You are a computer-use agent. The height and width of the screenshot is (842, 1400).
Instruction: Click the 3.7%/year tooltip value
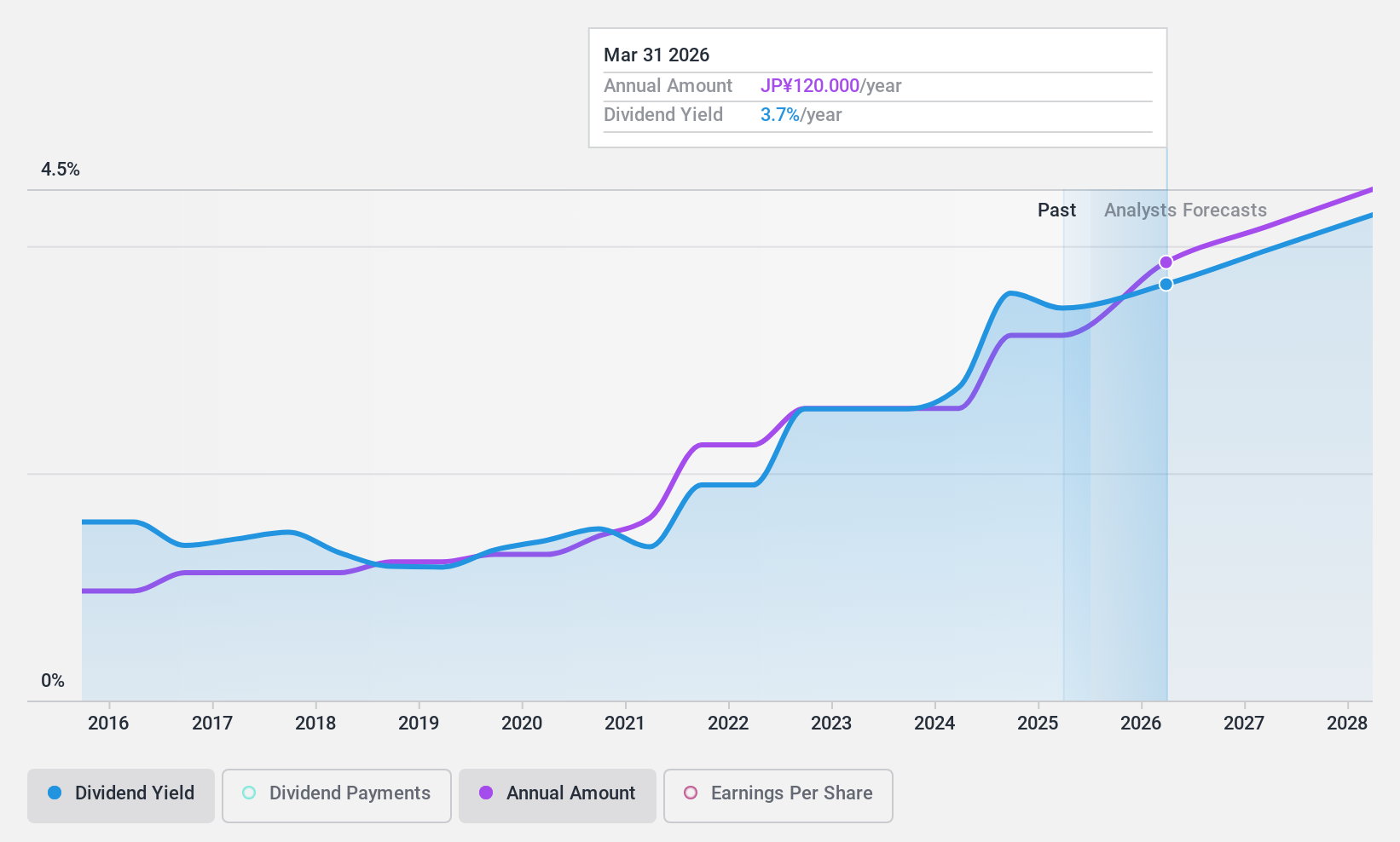(x=801, y=115)
